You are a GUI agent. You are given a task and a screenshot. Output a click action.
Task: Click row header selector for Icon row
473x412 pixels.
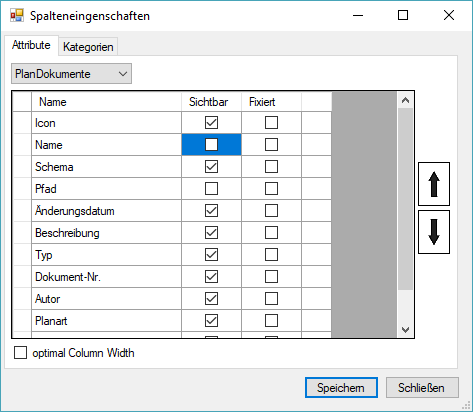[x=22, y=123]
